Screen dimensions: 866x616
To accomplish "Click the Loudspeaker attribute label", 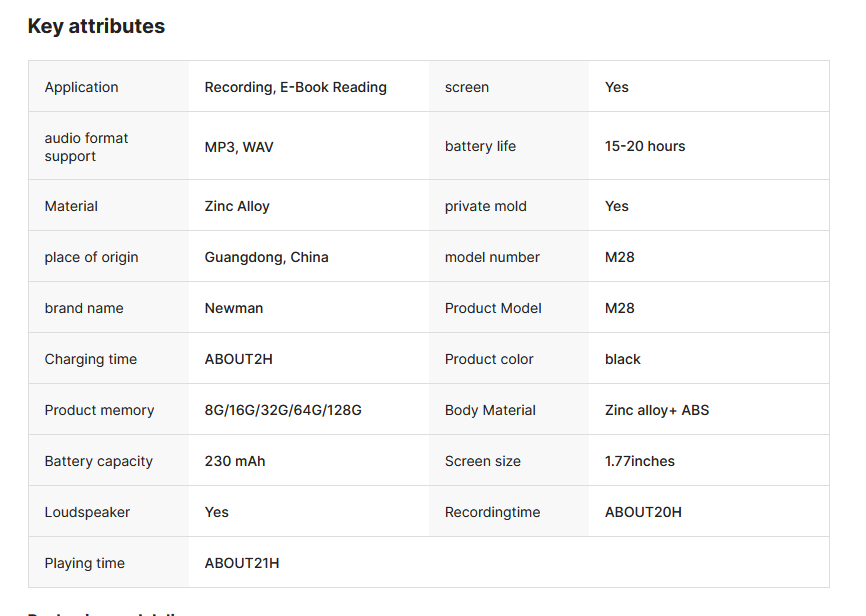I will [87, 512].
